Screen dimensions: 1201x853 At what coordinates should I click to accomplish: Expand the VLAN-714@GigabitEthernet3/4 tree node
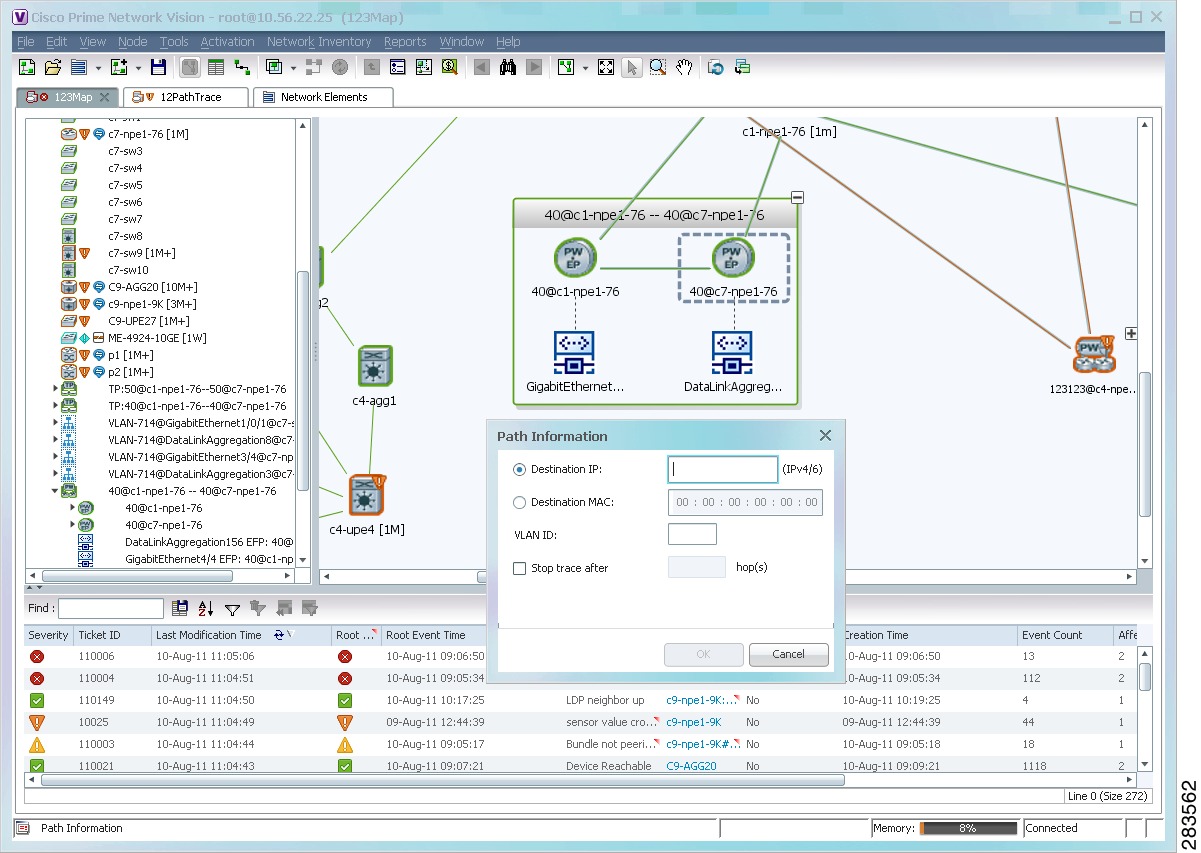pyautogui.click(x=55, y=457)
